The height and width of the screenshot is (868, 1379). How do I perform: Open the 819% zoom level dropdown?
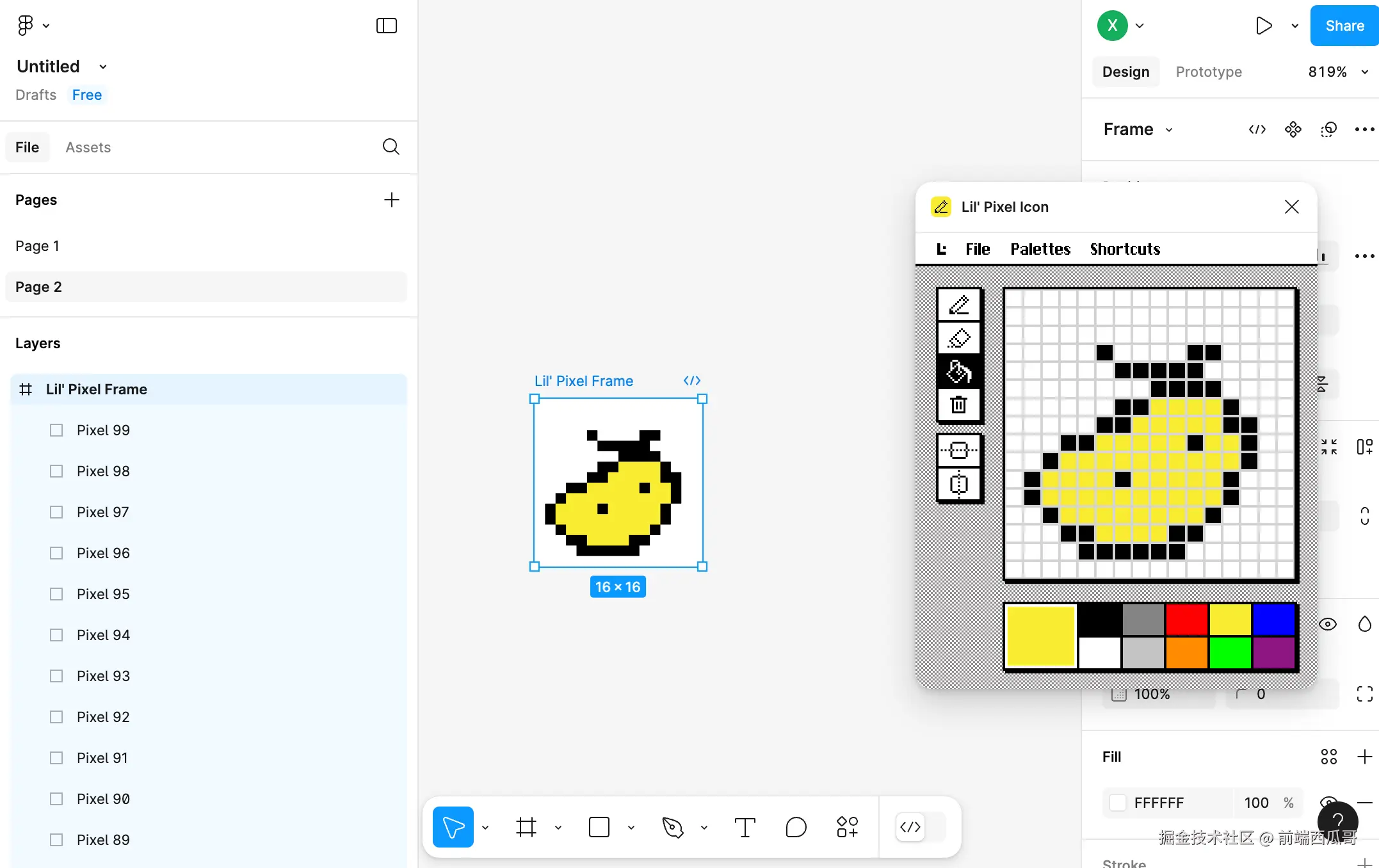click(1338, 72)
